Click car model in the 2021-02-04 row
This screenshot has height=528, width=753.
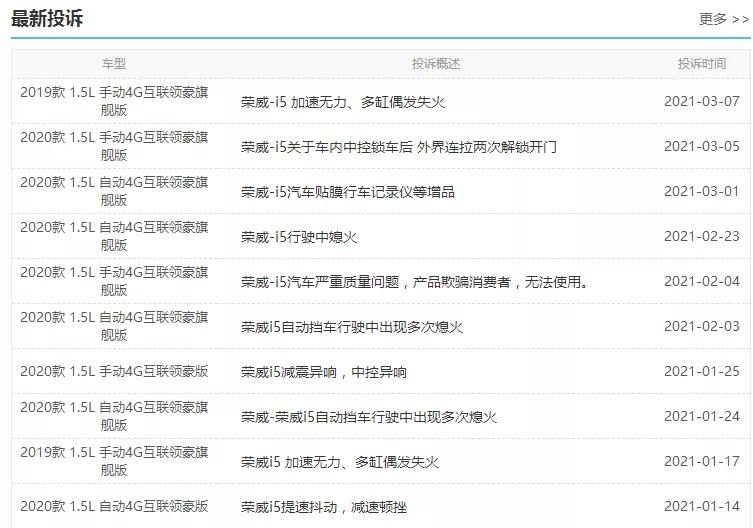coord(114,282)
